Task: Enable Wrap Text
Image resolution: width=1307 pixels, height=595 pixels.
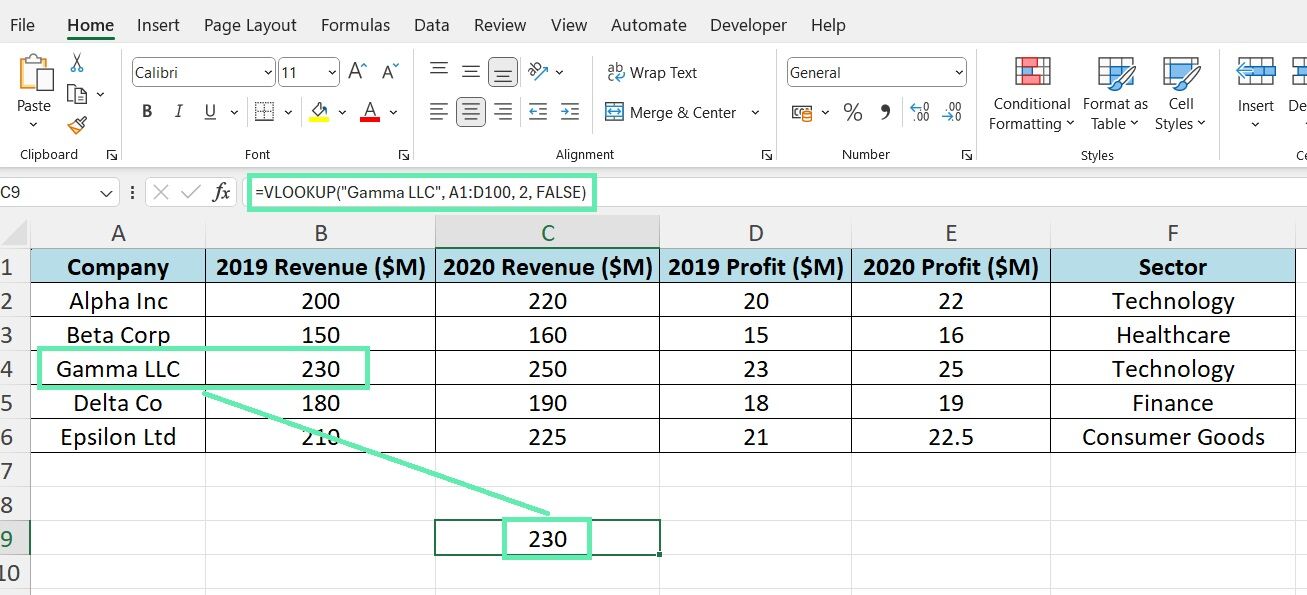Action: [653, 71]
